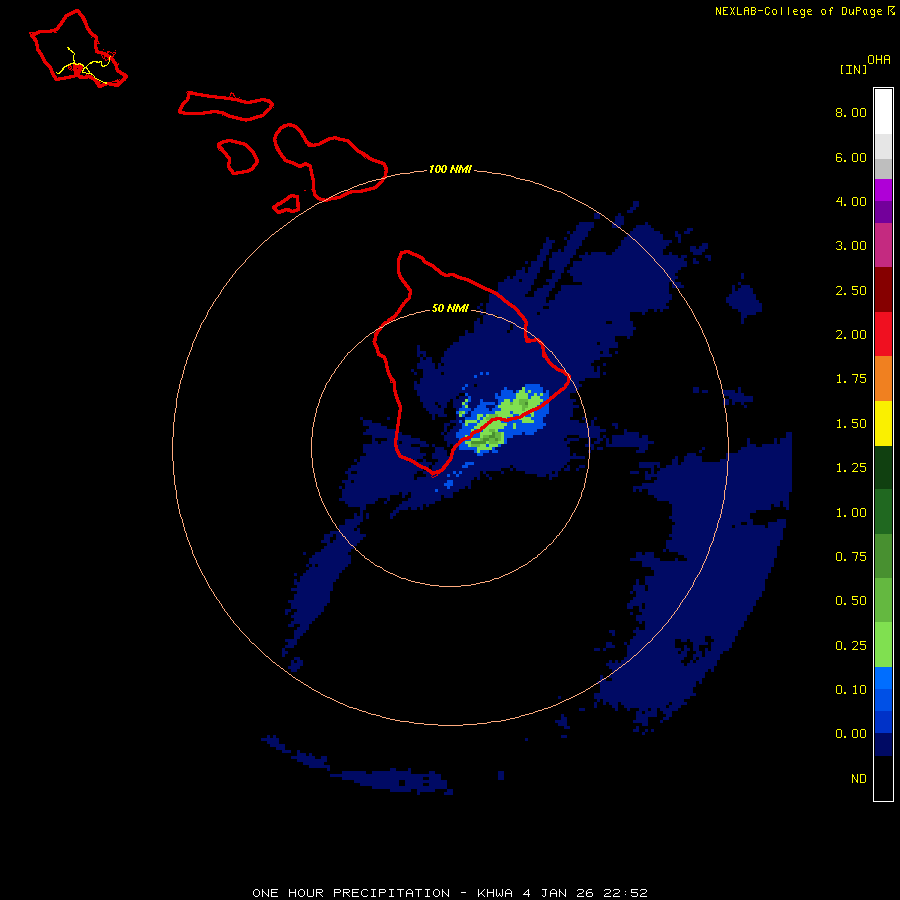Click the 6.00 legend value
The height and width of the screenshot is (900, 900).
(x=851, y=157)
